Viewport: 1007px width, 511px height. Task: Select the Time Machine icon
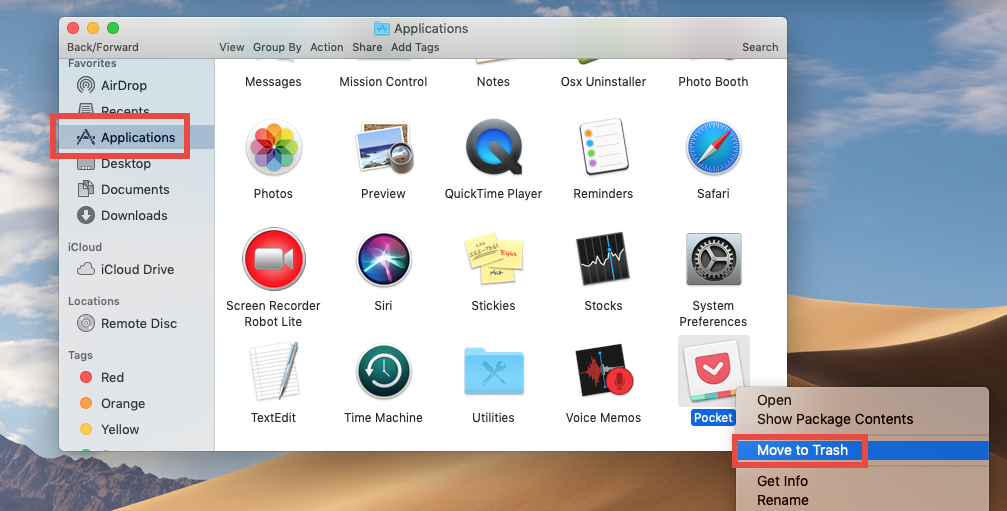click(x=383, y=372)
